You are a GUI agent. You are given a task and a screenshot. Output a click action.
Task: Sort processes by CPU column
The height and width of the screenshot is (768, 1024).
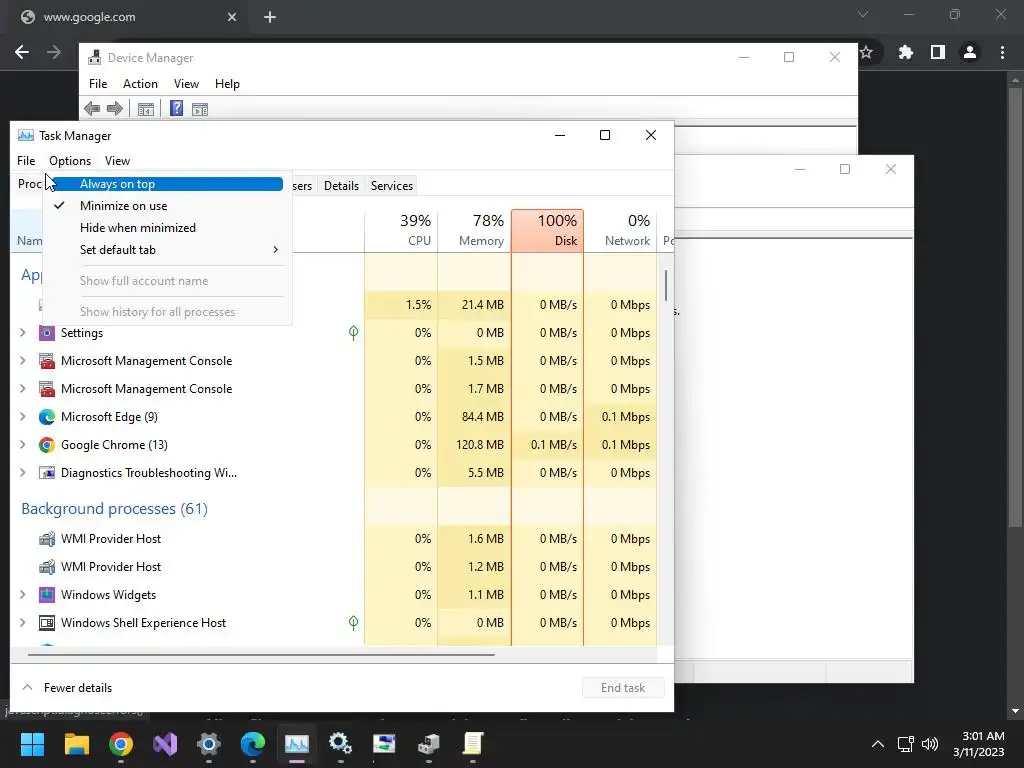(x=401, y=231)
